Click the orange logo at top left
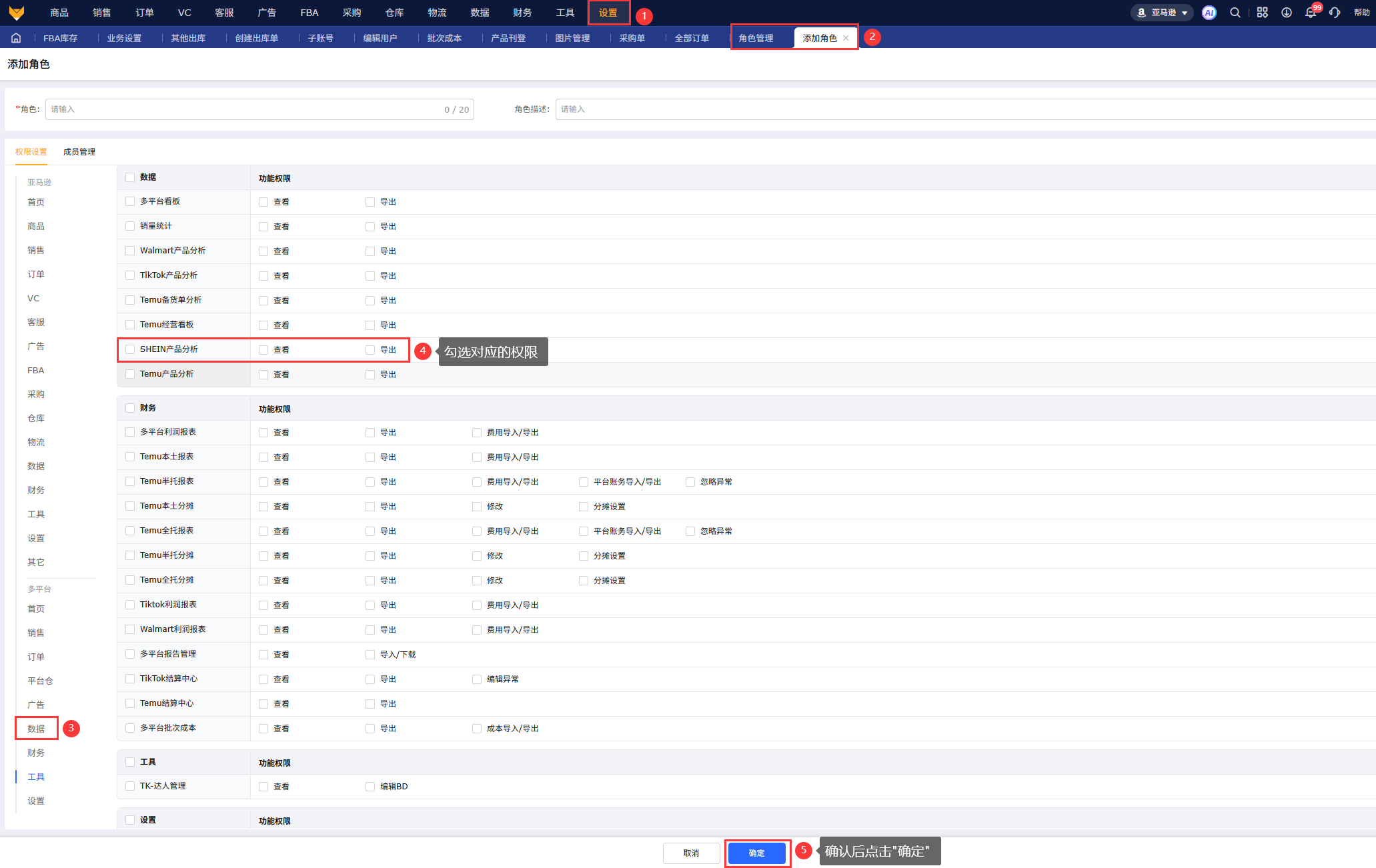Screen dimensions: 1376x868 [x=17, y=13]
